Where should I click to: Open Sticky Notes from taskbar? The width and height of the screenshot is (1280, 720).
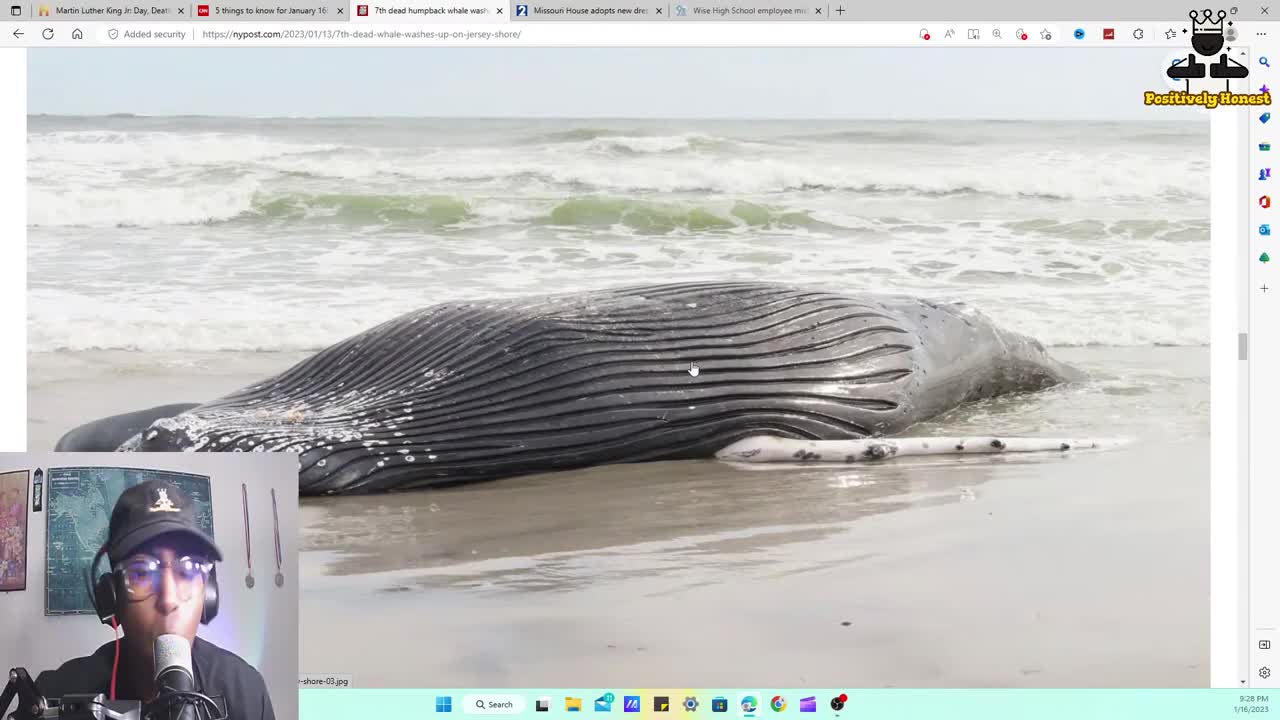point(661,704)
